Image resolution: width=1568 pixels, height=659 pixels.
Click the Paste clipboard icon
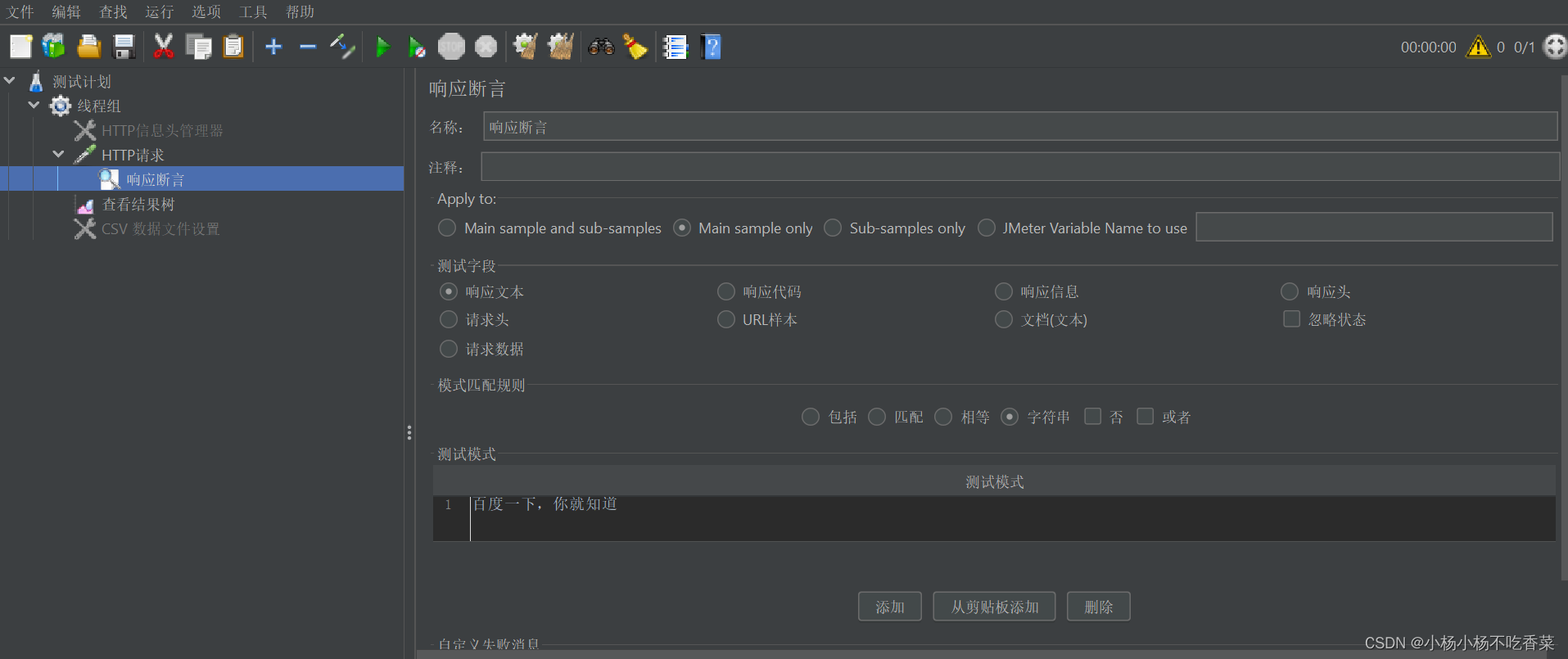click(233, 47)
